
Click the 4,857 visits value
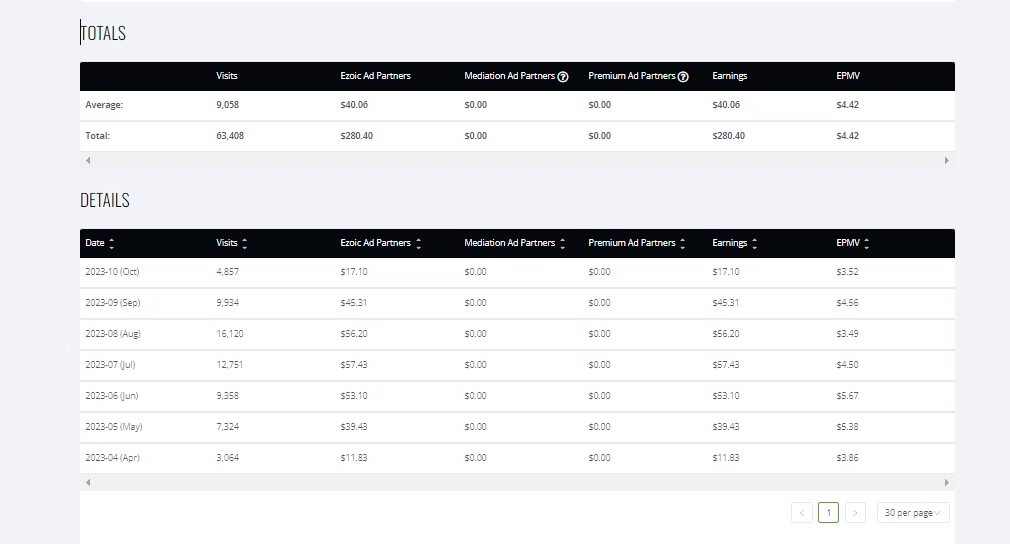pos(227,272)
